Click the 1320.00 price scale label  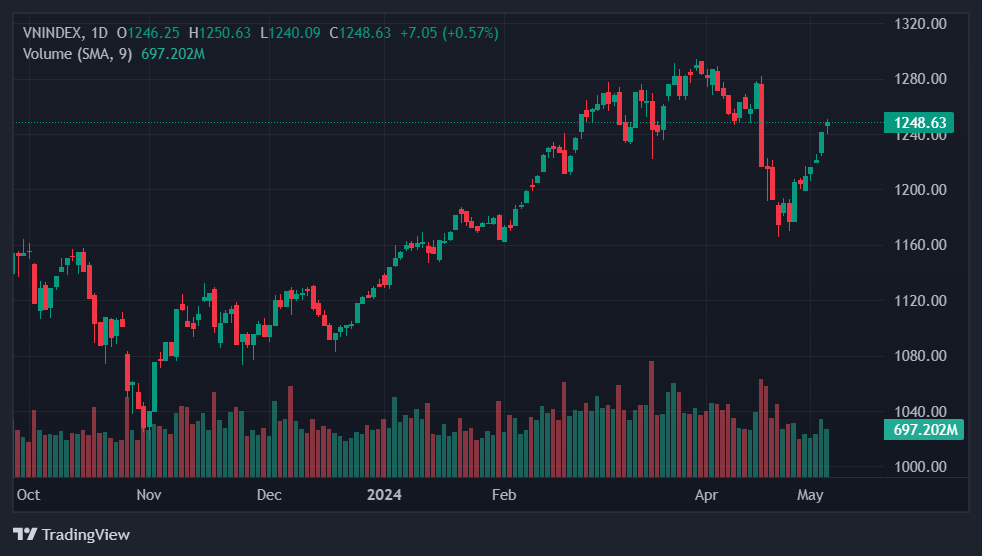[919, 23]
